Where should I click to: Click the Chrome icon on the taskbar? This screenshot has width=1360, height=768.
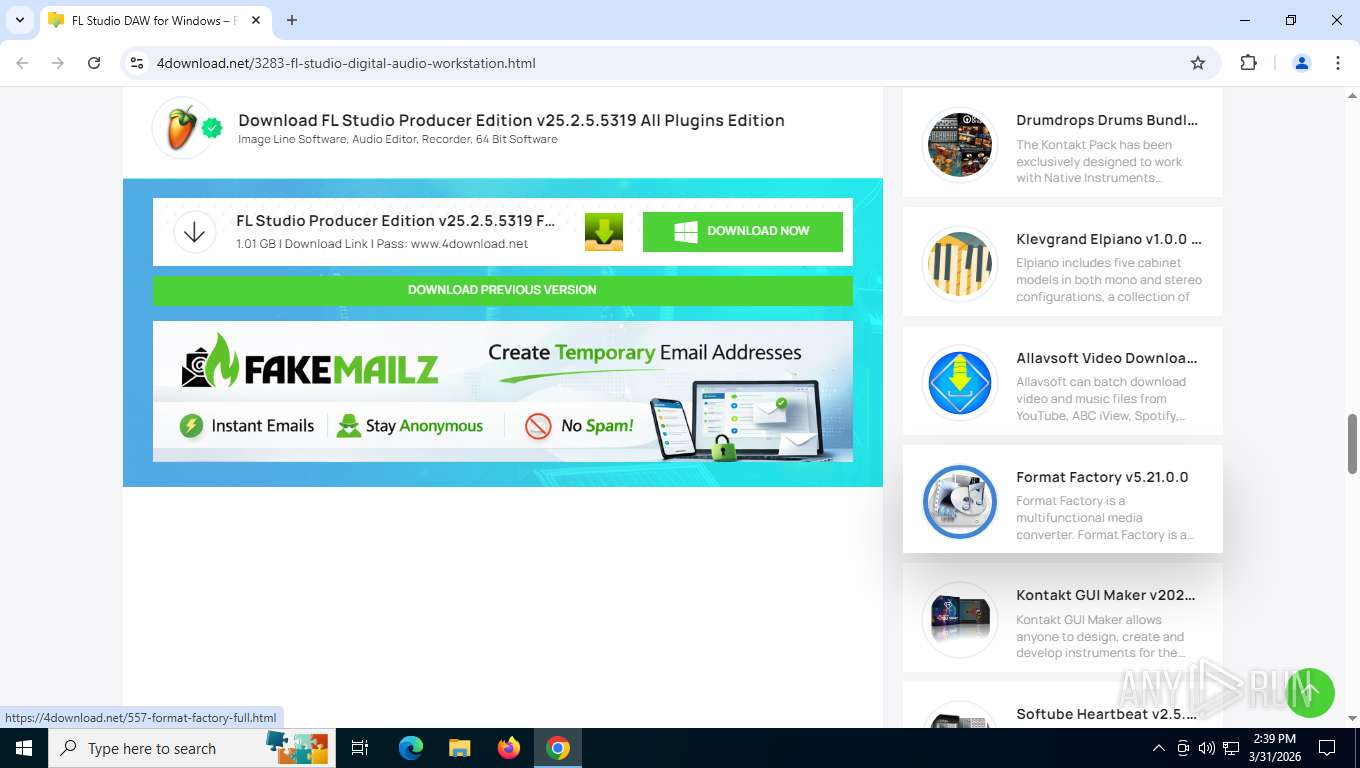click(x=558, y=748)
